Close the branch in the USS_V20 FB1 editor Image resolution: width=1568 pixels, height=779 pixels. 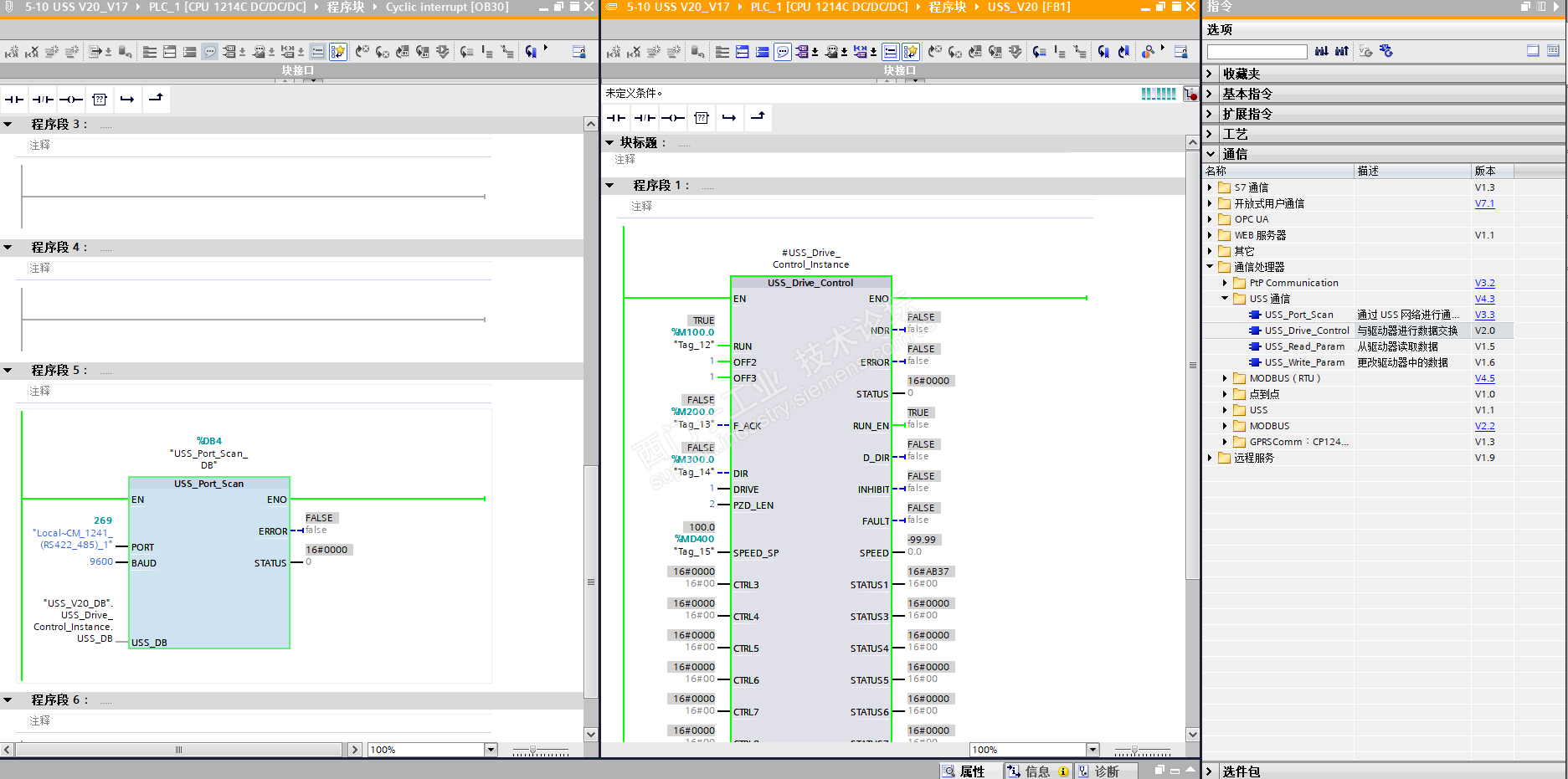coord(758,118)
